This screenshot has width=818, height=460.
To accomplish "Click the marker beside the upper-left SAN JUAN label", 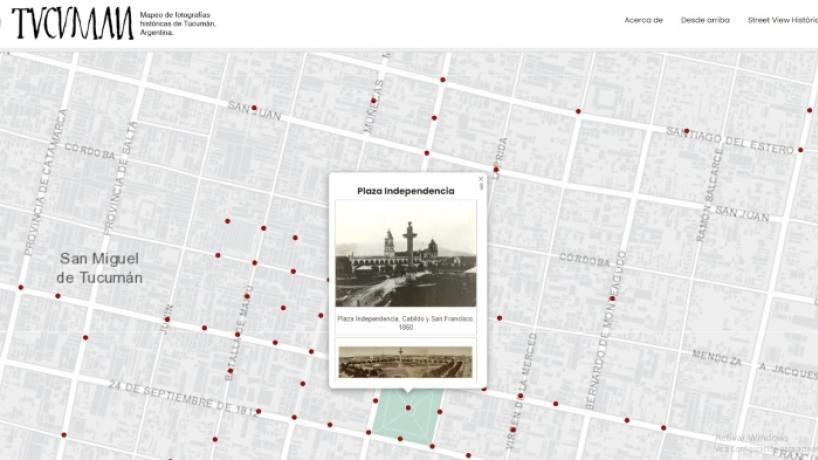I will point(253,108).
